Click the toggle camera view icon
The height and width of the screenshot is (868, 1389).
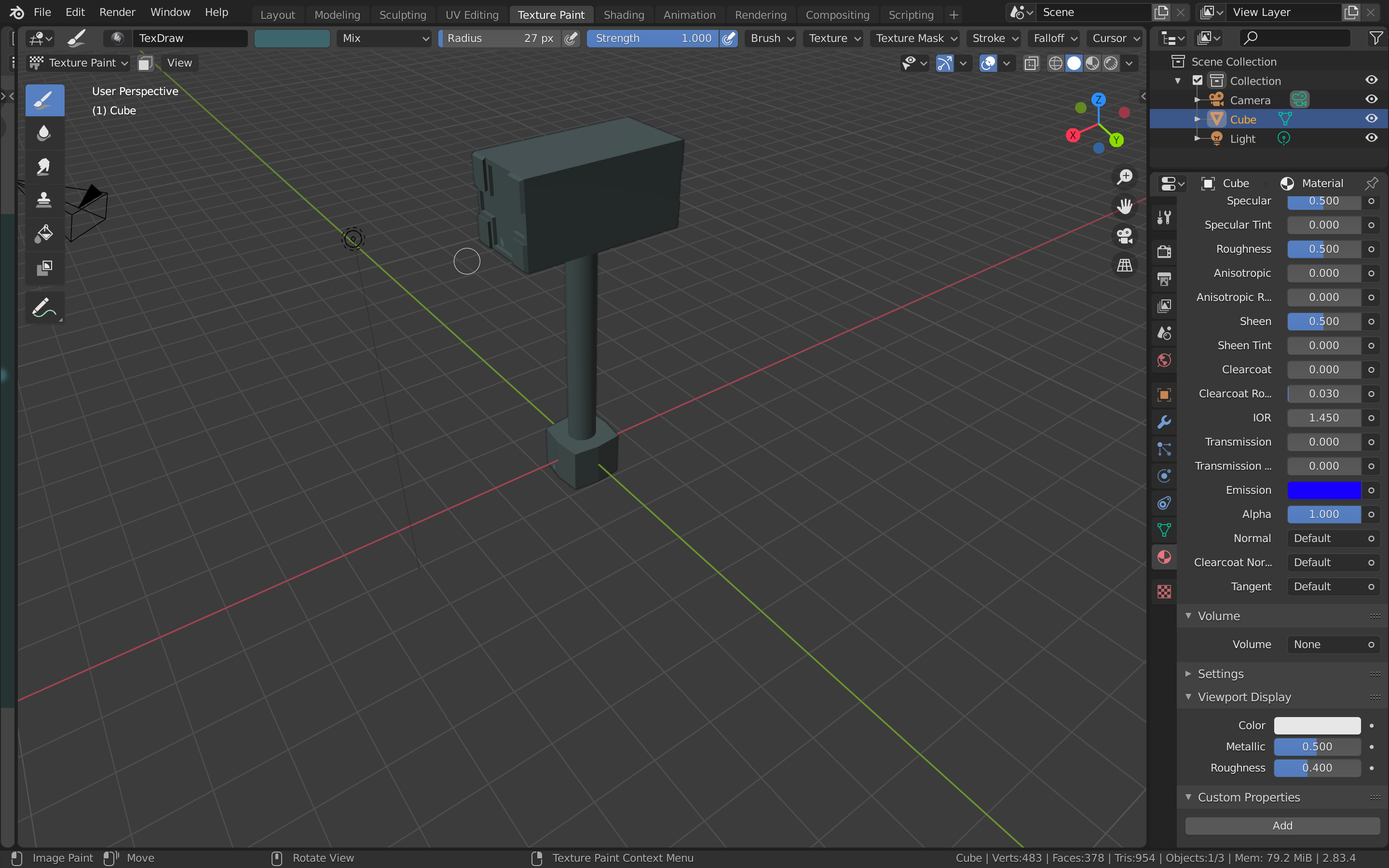pos(1124,235)
